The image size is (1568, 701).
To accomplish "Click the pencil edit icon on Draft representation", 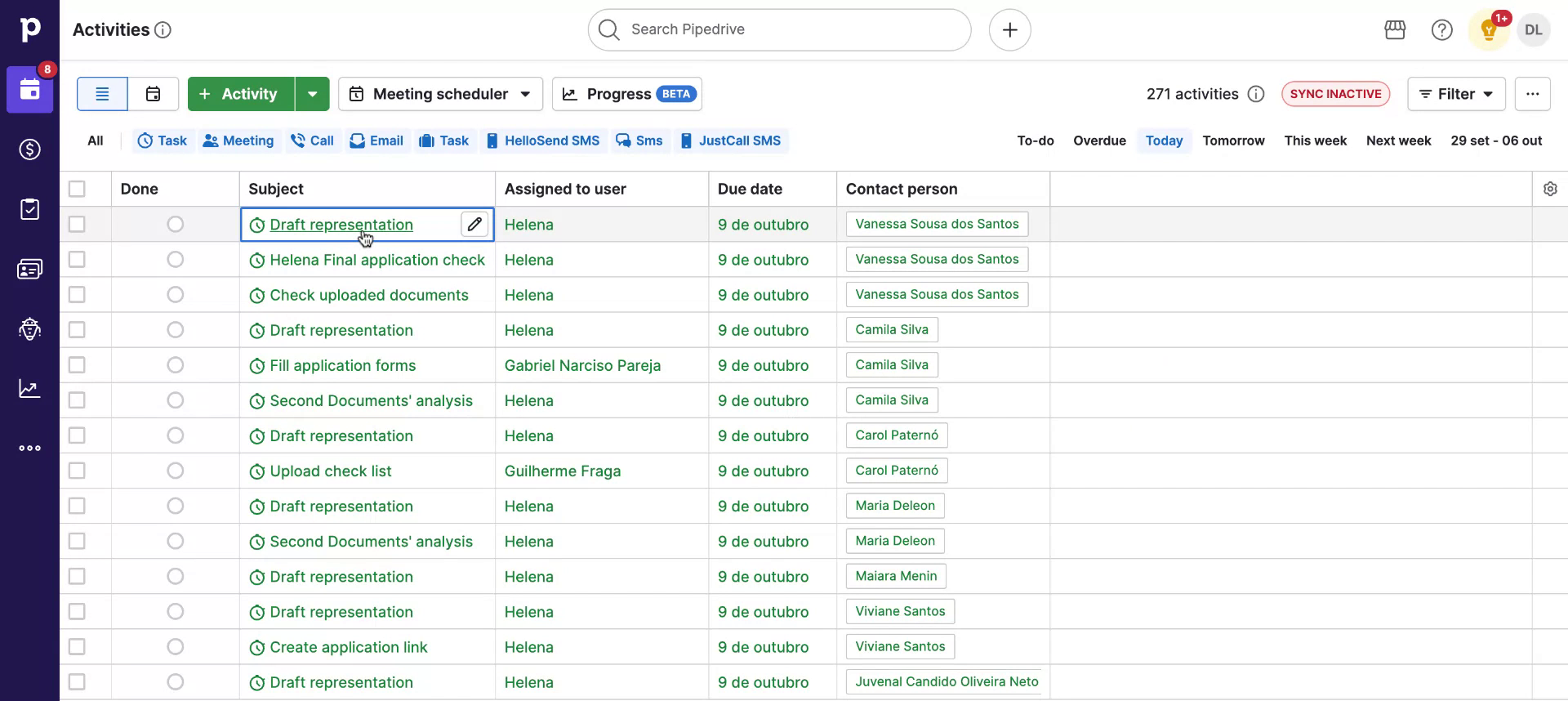I will 474,224.
